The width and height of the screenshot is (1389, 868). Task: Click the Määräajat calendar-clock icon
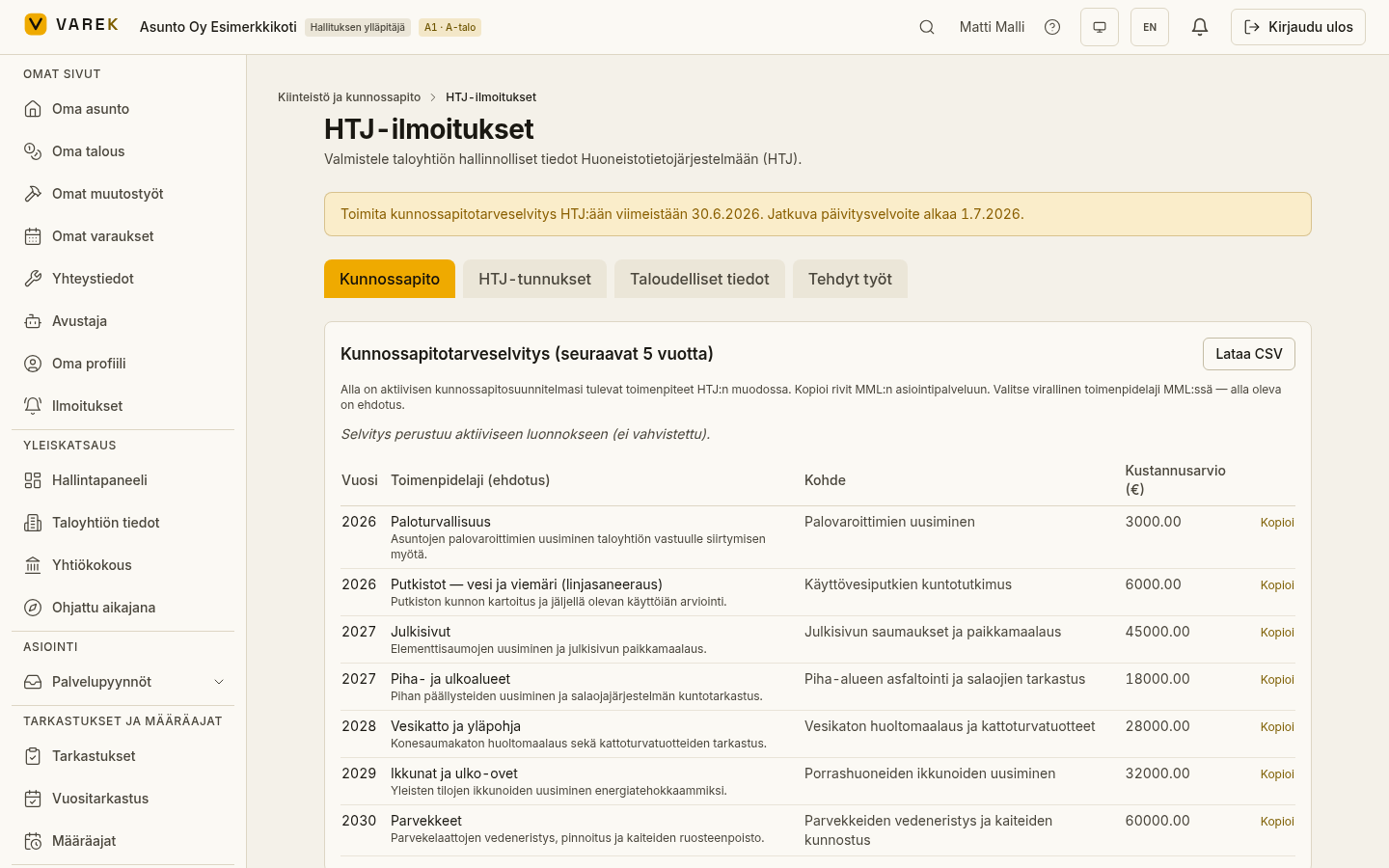pyautogui.click(x=33, y=841)
